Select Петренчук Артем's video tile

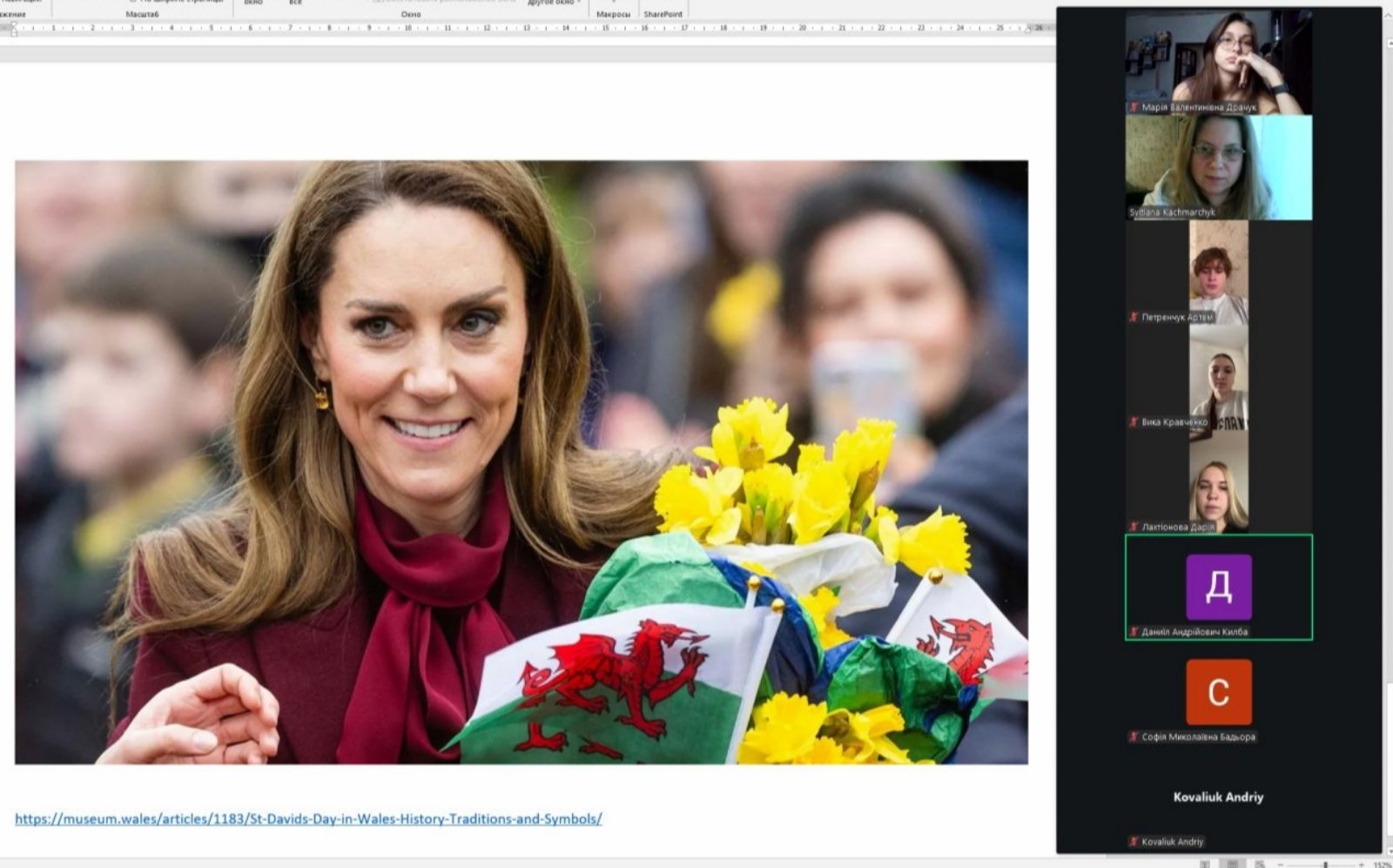1219,273
